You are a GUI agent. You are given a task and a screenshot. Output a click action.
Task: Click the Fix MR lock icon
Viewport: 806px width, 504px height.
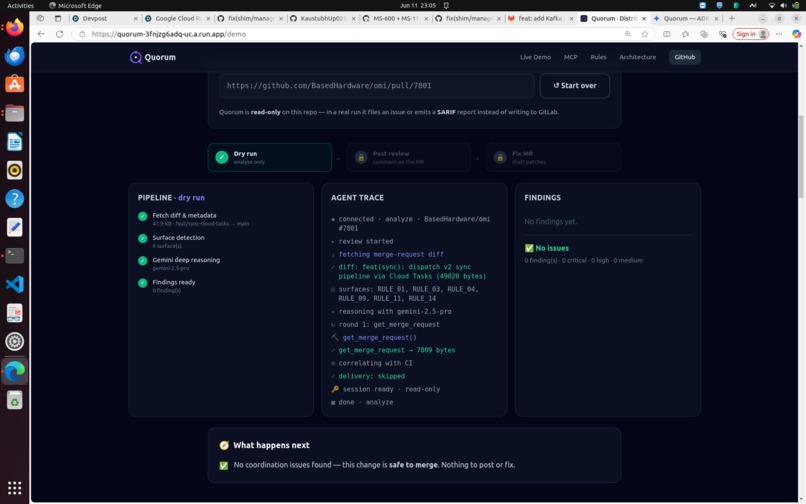click(x=500, y=157)
